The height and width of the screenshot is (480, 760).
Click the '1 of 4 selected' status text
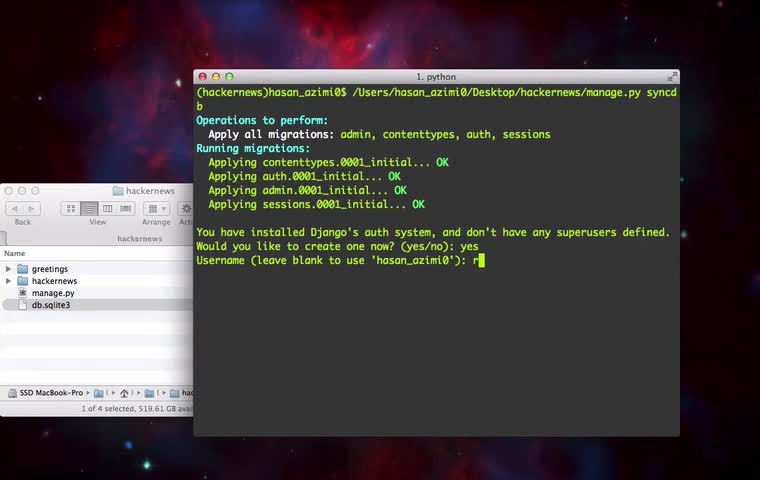coord(137,409)
